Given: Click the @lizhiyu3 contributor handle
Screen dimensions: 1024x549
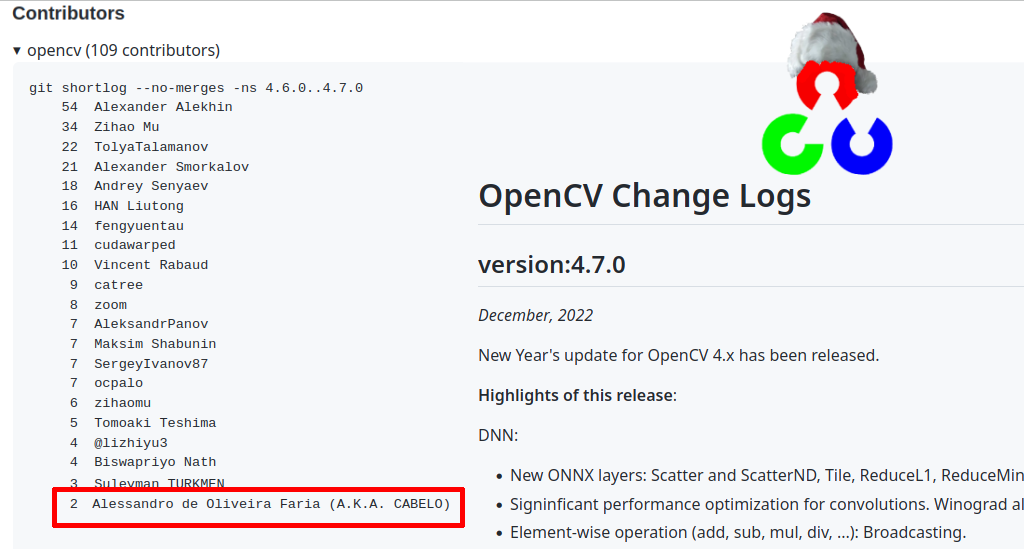Looking at the screenshot, I should click(x=130, y=443).
